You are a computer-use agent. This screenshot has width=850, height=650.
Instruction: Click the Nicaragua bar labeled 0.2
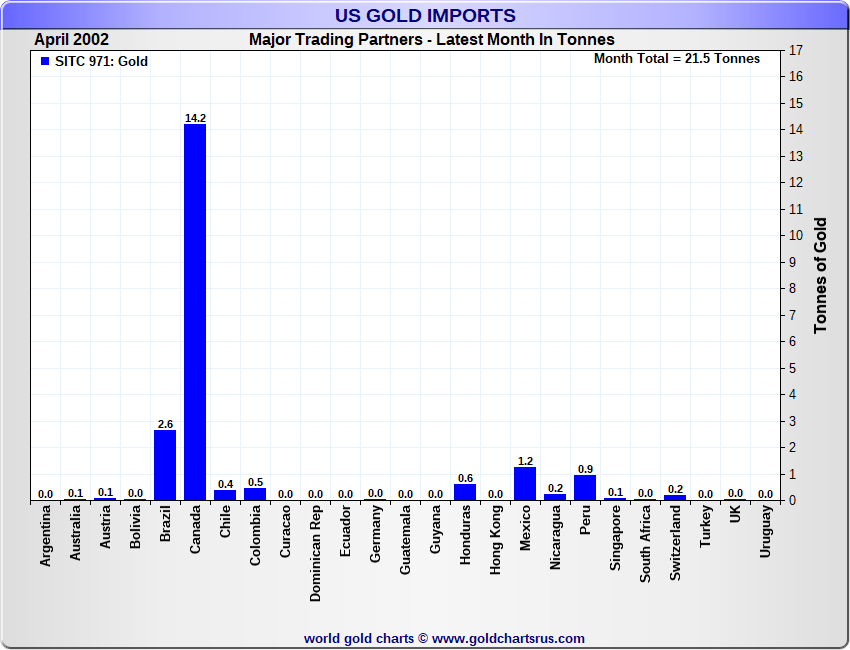(555, 497)
